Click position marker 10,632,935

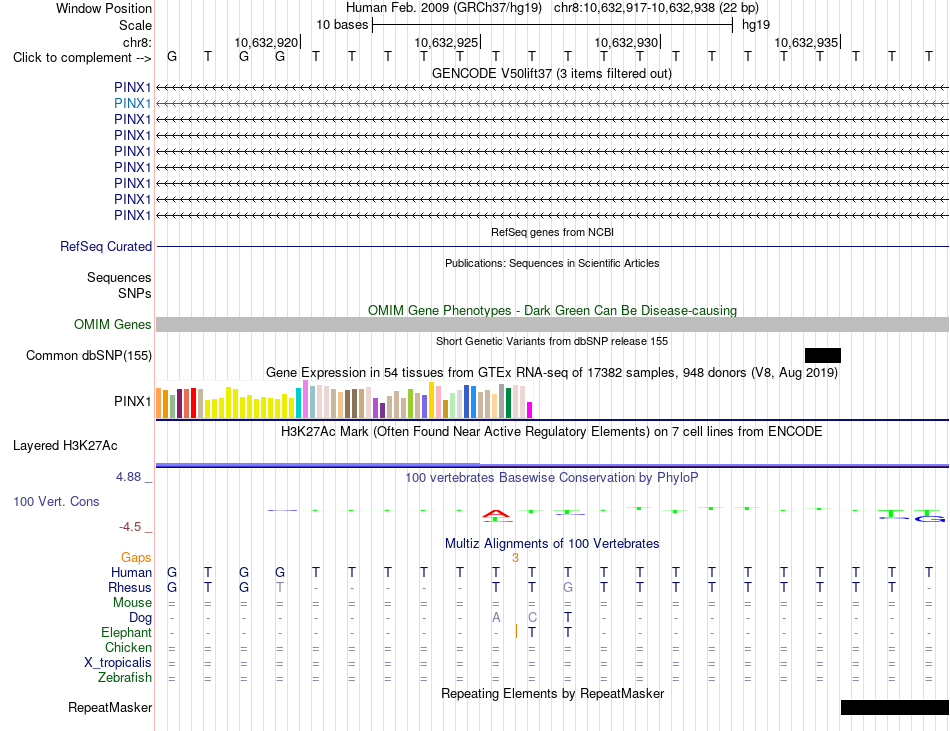[x=806, y=42]
